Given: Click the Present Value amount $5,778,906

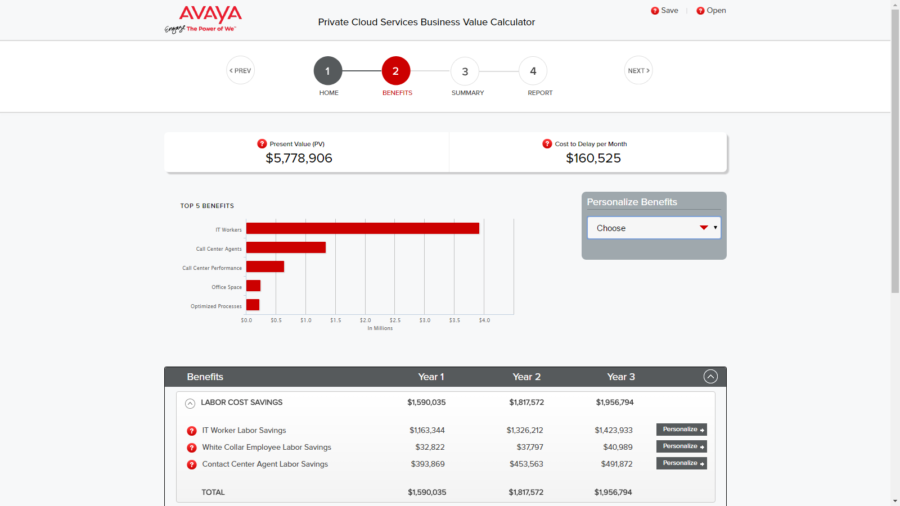Looking at the screenshot, I should tap(298, 158).
